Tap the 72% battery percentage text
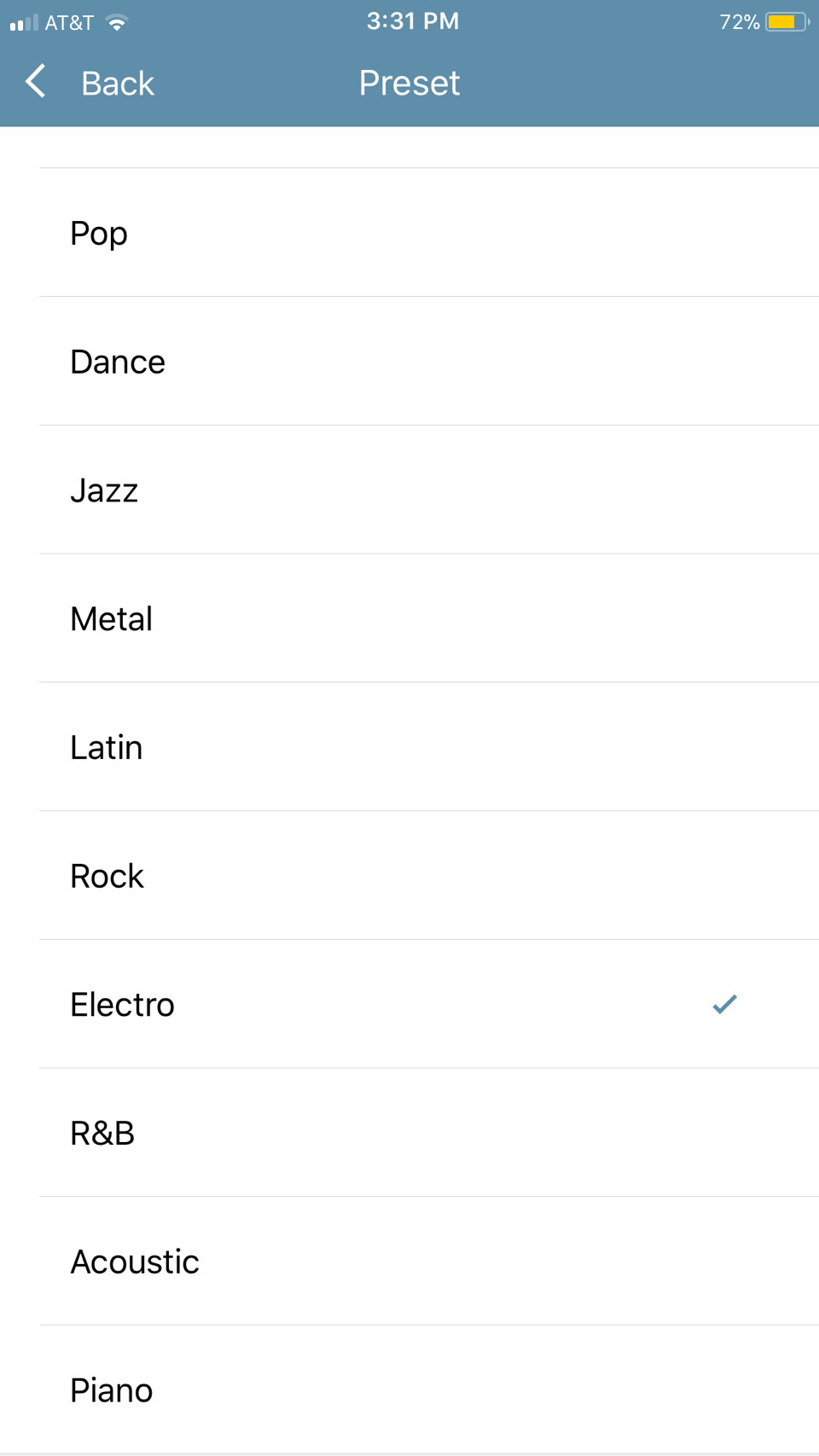The image size is (819, 1456). pyautogui.click(x=739, y=22)
